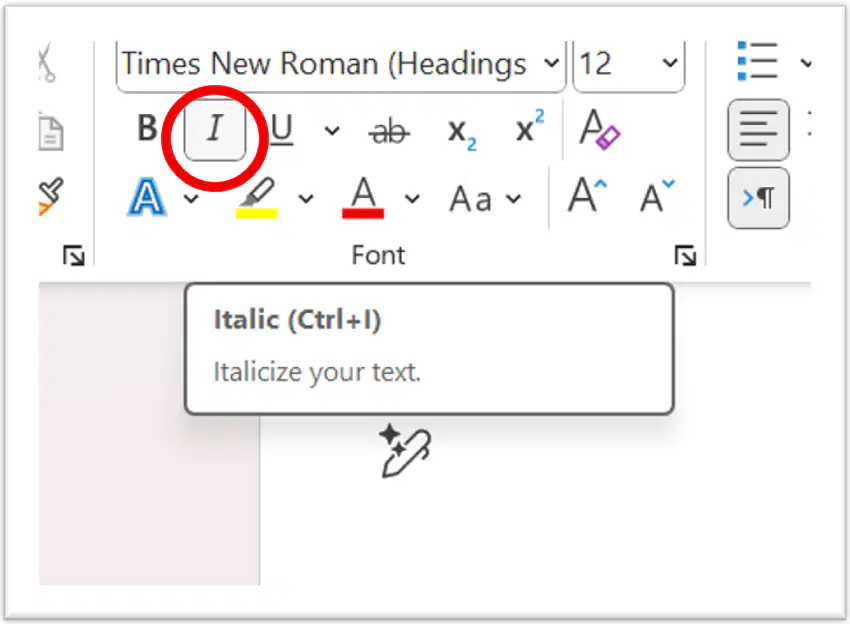The height and width of the screenshot is (624, 850).
Task: Apply yellow text highlight color
Action: tap(257, 198)
